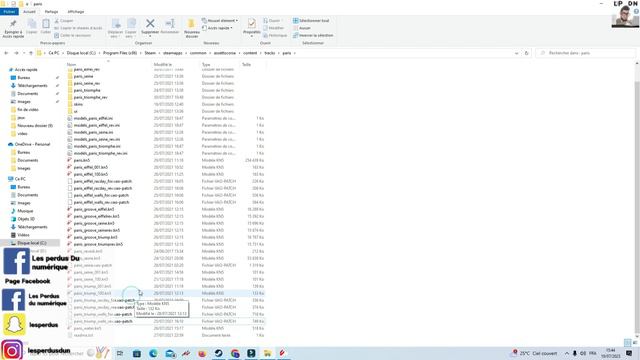Open the recent locations dropdown arrow
The image size is (640, 360).
click(24, 53)
